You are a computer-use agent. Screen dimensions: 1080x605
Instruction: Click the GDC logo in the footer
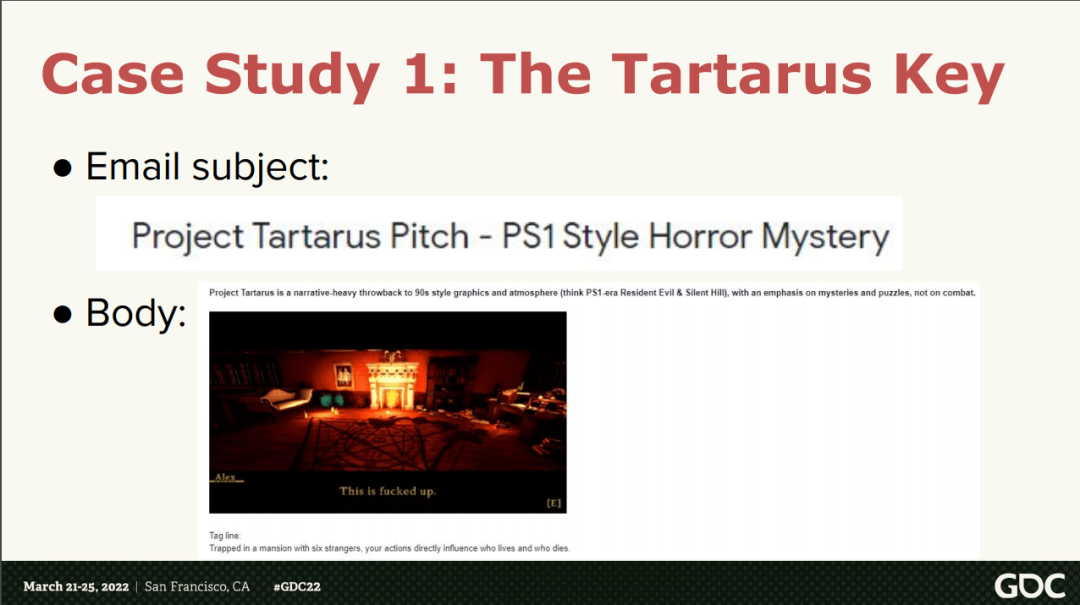(x=1030, y=586)
